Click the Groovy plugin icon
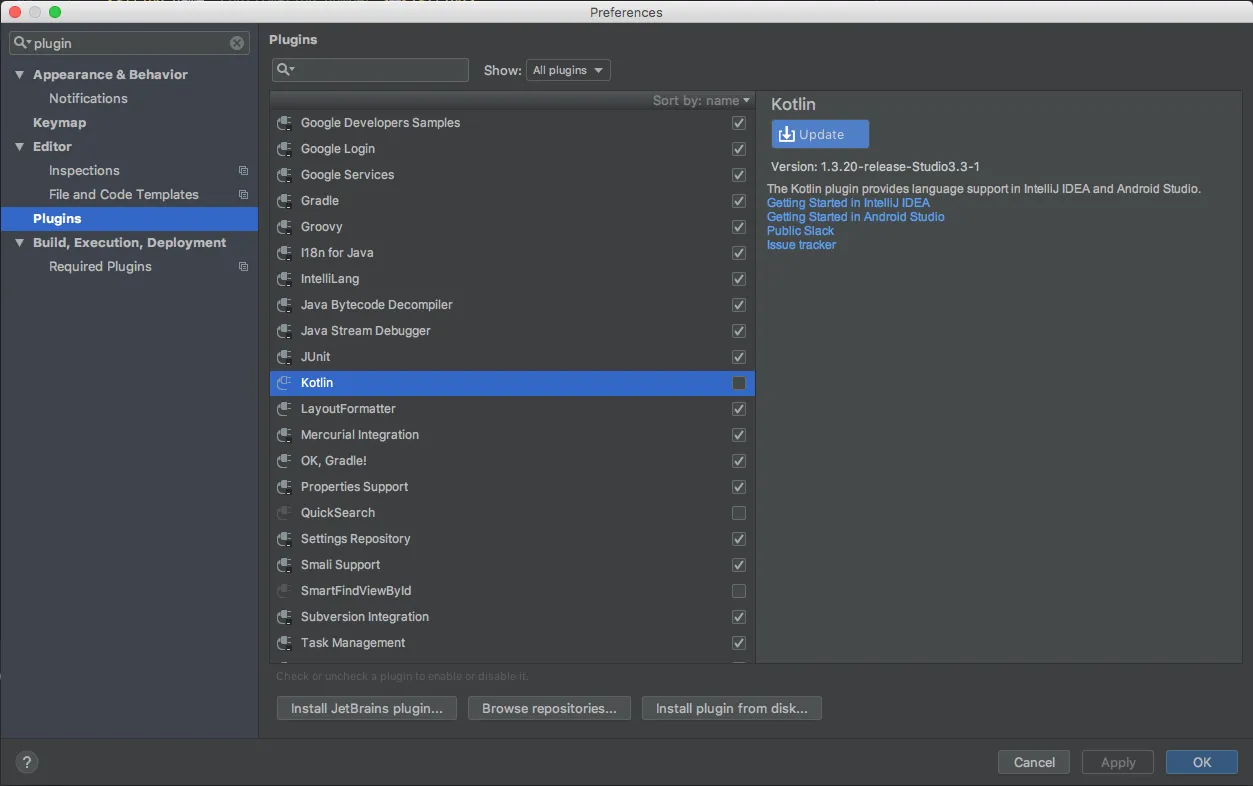Image resolution: width=1253 pixels, height=786 pixels. click(x=285, y=227)
